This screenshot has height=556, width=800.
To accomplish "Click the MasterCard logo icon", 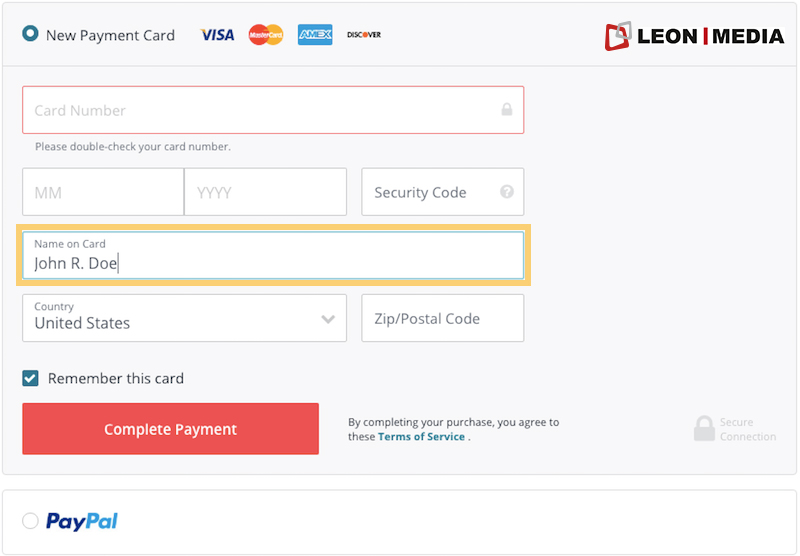I will (x=266, y=35).
